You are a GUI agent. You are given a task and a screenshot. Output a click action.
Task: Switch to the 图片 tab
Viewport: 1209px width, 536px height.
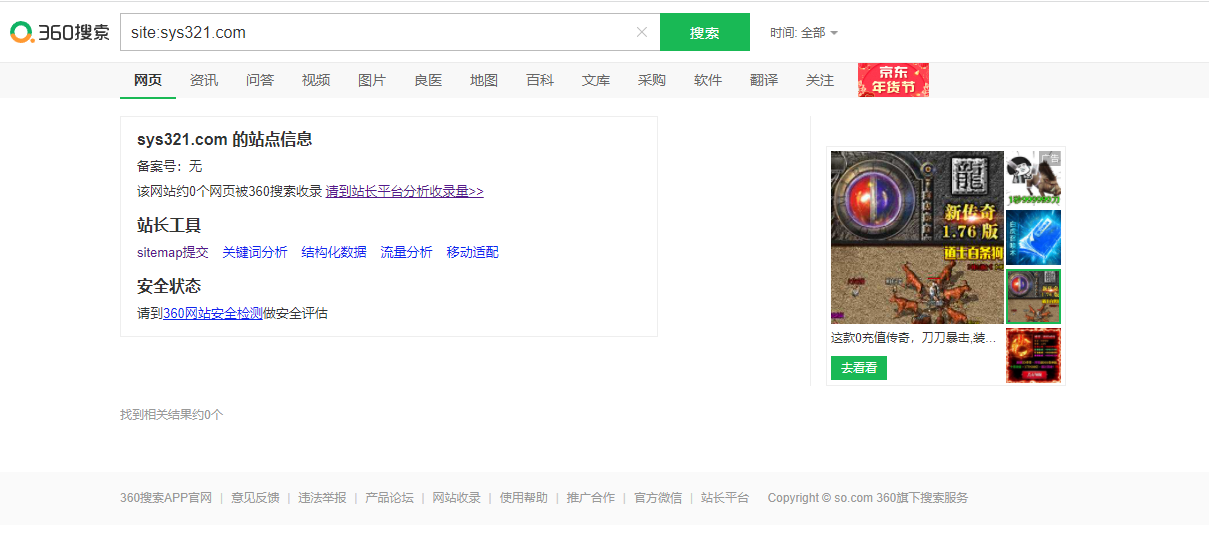pos(372,80)
